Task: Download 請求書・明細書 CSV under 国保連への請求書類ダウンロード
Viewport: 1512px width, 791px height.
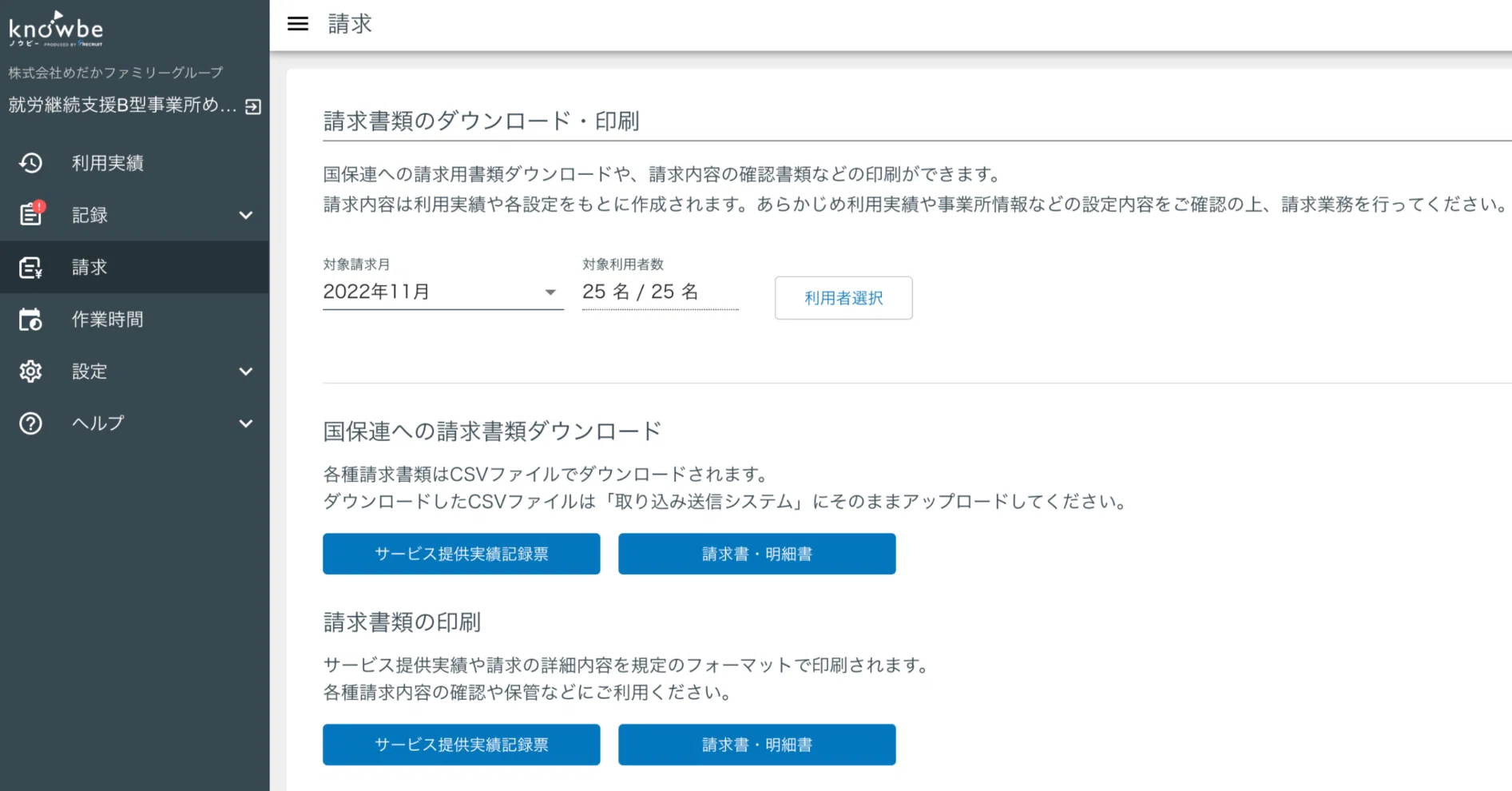Action: click(757, 554)
